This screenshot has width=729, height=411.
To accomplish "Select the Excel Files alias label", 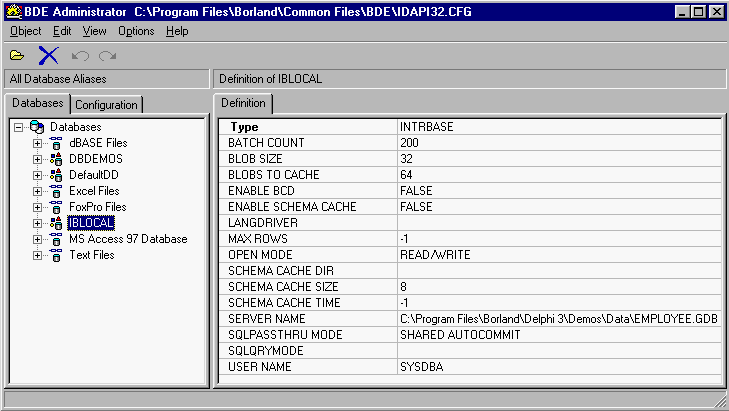I will [94, 191].
